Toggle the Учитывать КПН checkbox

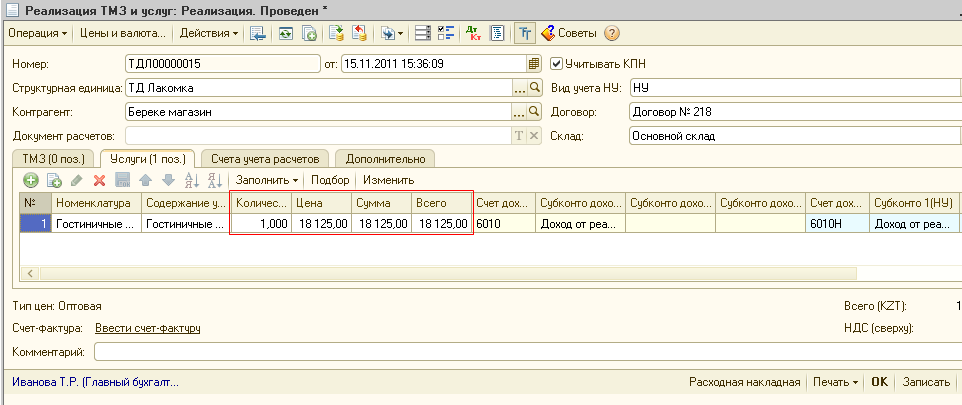[x=558, y=63]
